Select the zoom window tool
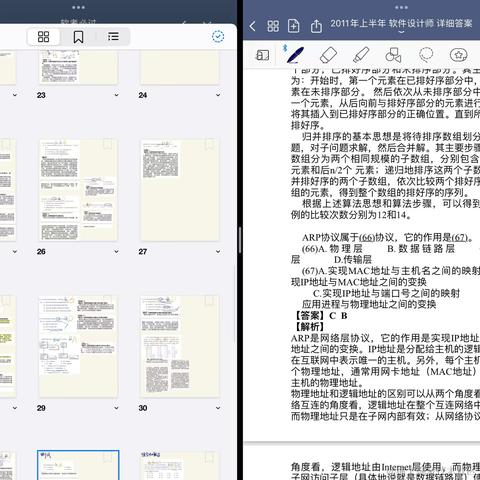The width and height of the screenshot is (480, 480). [262, 55]
